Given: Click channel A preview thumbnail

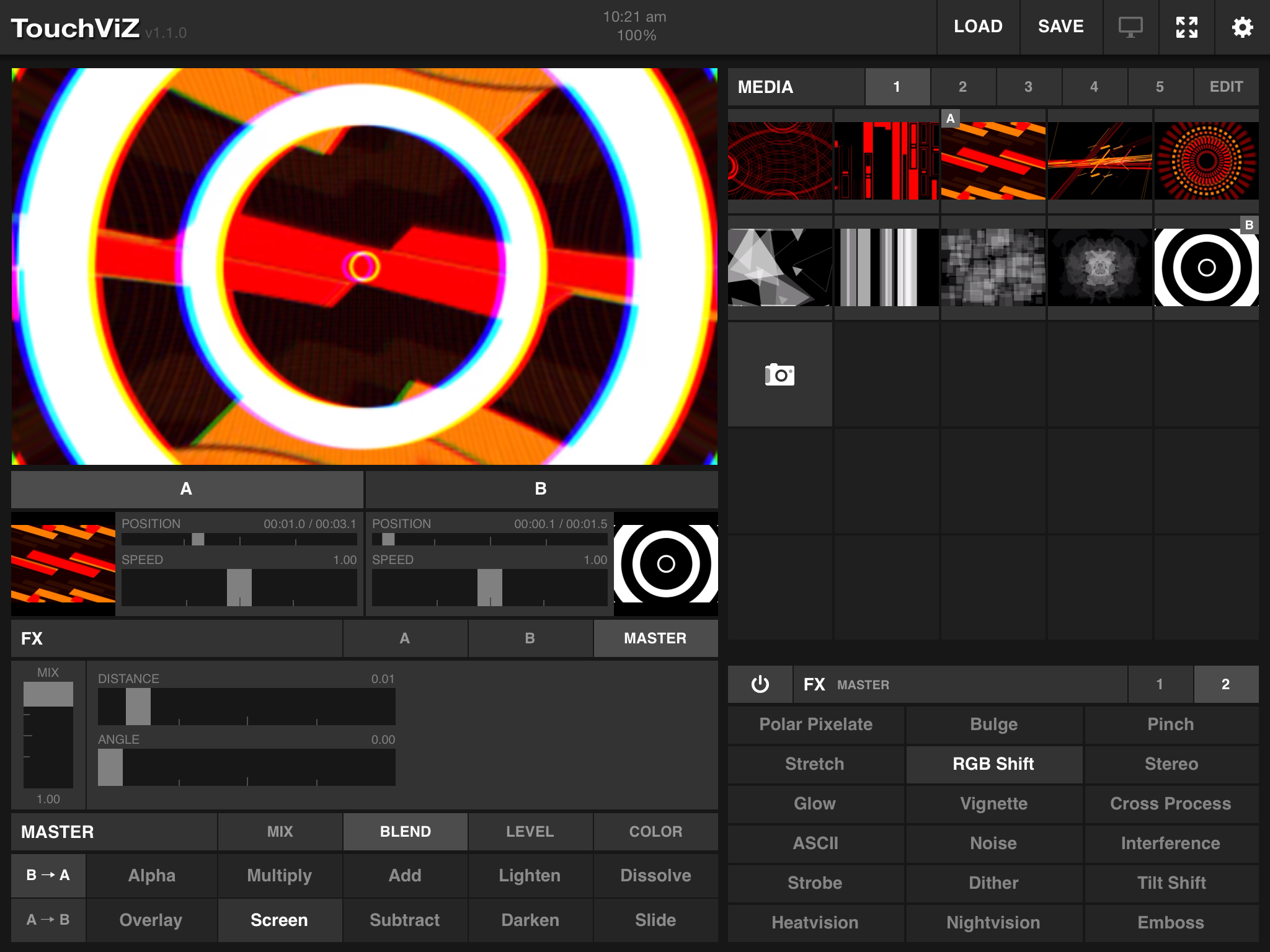Looking at the screenshot, I should (63, 564).
